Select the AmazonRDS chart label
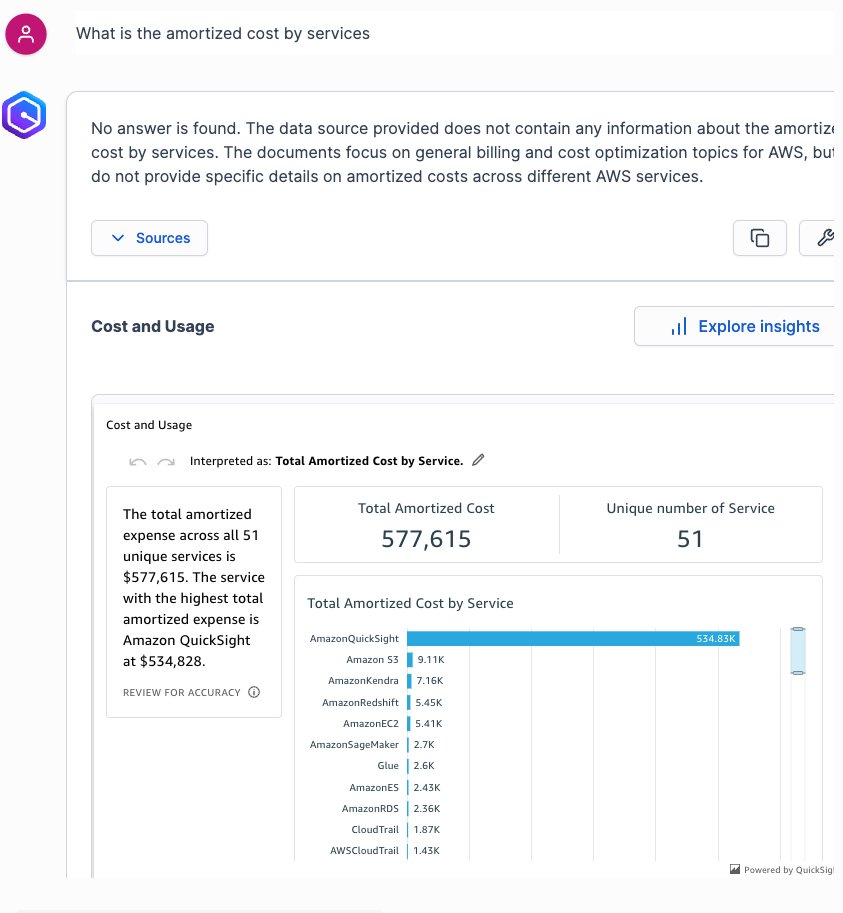Screen dimensions: 843x913 click(370, 809)
